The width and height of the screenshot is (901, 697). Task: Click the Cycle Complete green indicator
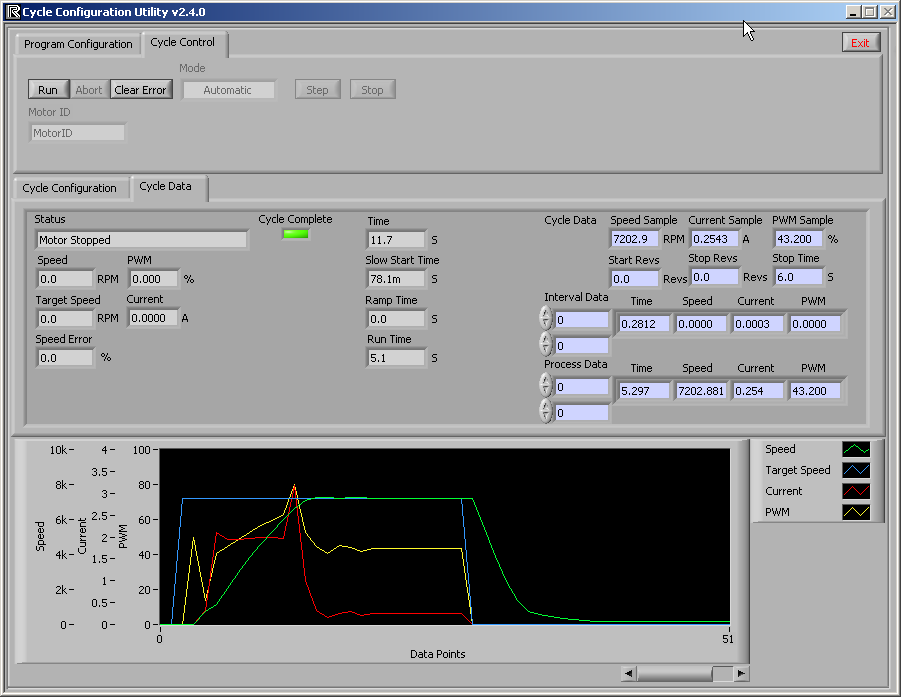[296, 235]
